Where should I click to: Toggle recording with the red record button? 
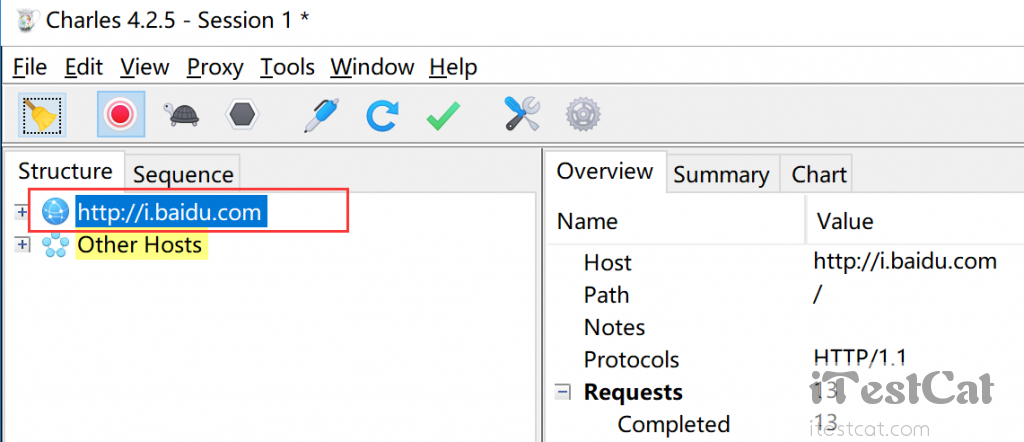pyautogui.click(x=121, y=114)
